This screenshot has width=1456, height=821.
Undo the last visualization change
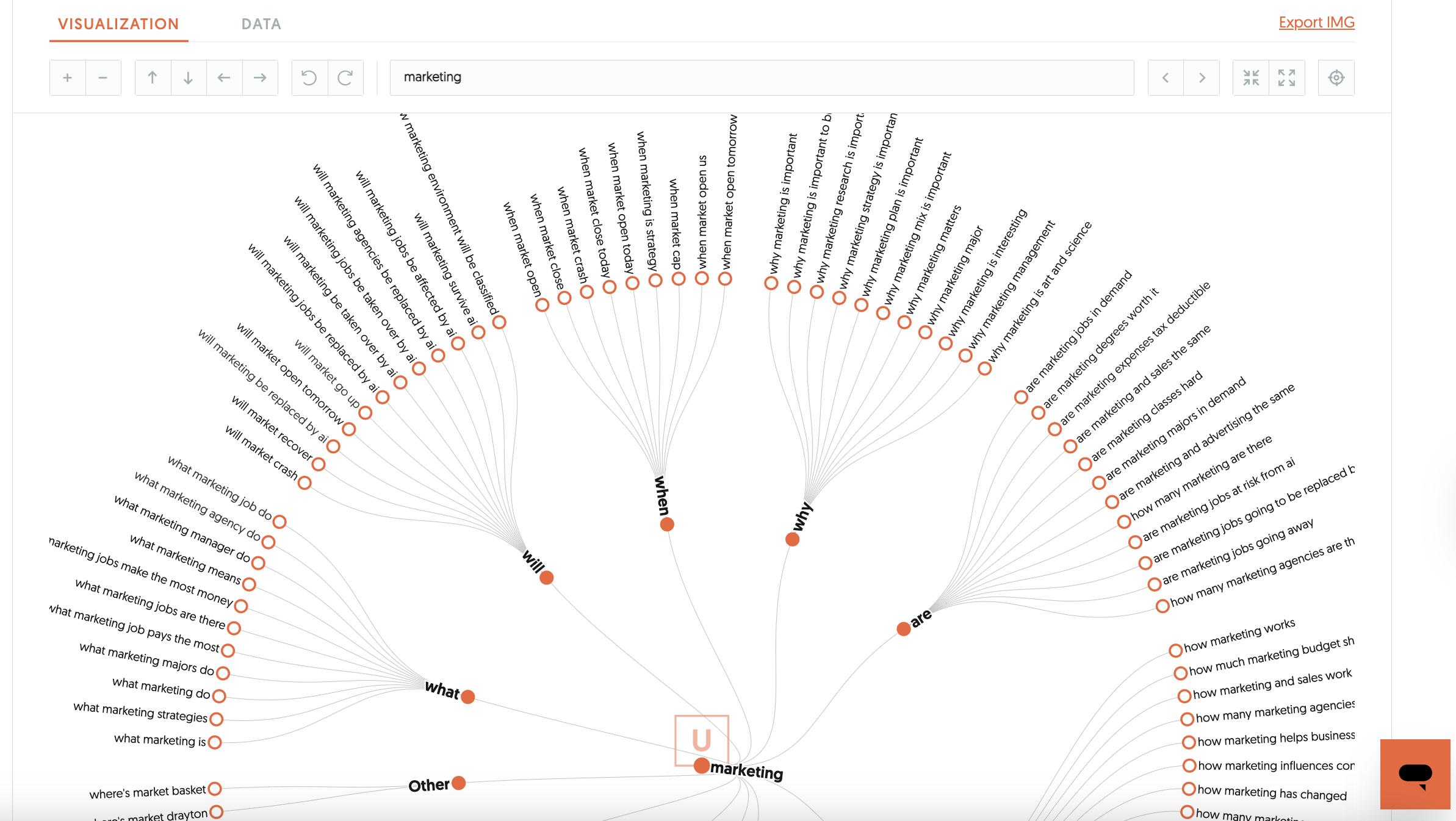(x=309, y=77)
